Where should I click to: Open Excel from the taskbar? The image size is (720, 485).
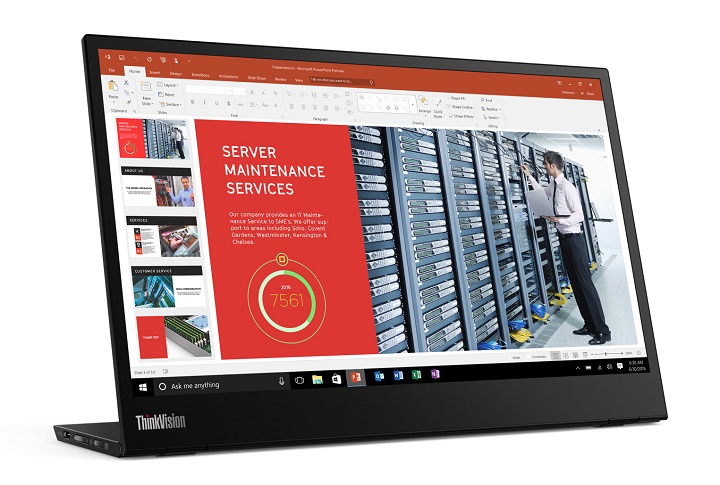(416, 375)
